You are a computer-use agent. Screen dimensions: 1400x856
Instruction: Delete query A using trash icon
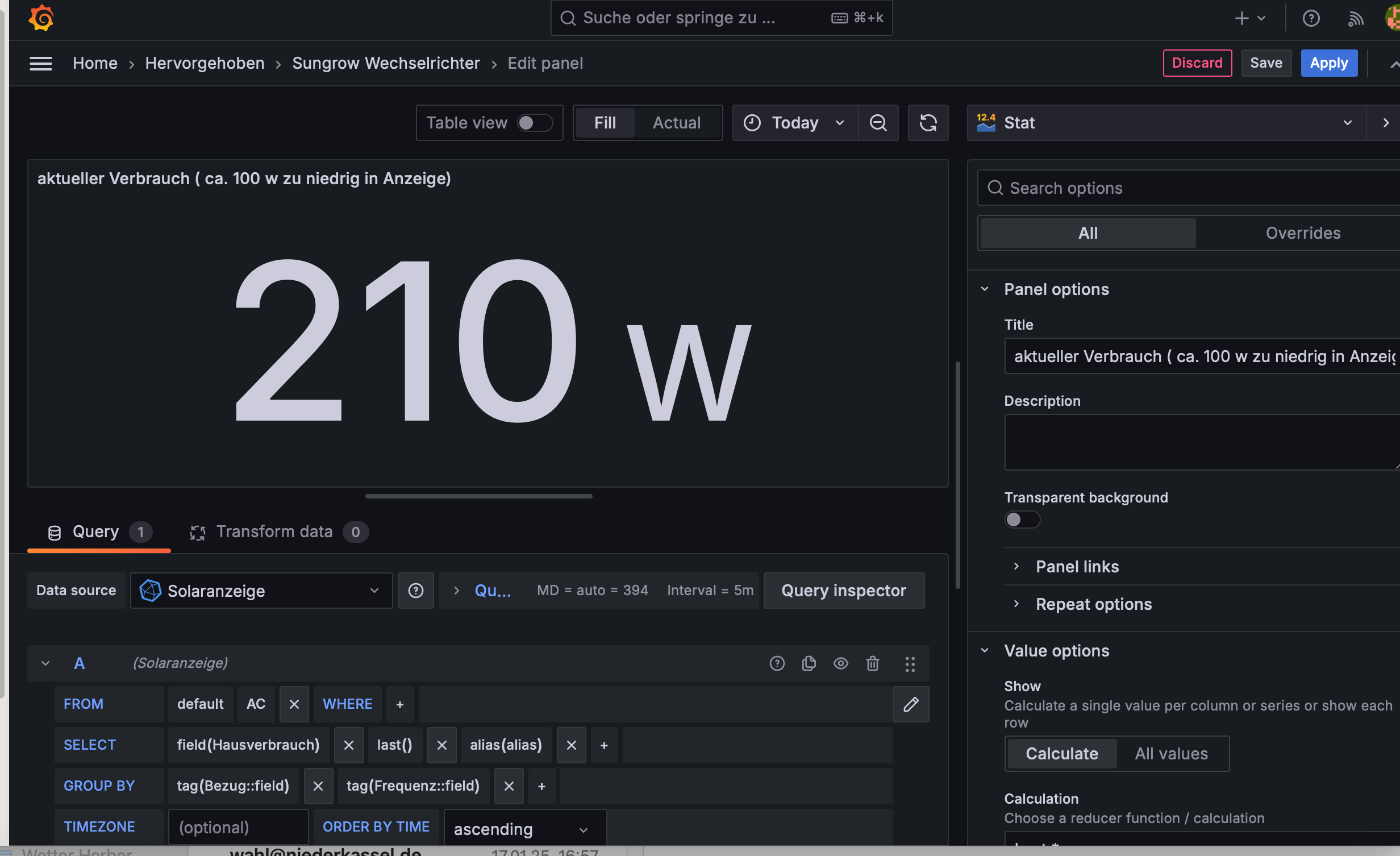click(x=872, y=663)
